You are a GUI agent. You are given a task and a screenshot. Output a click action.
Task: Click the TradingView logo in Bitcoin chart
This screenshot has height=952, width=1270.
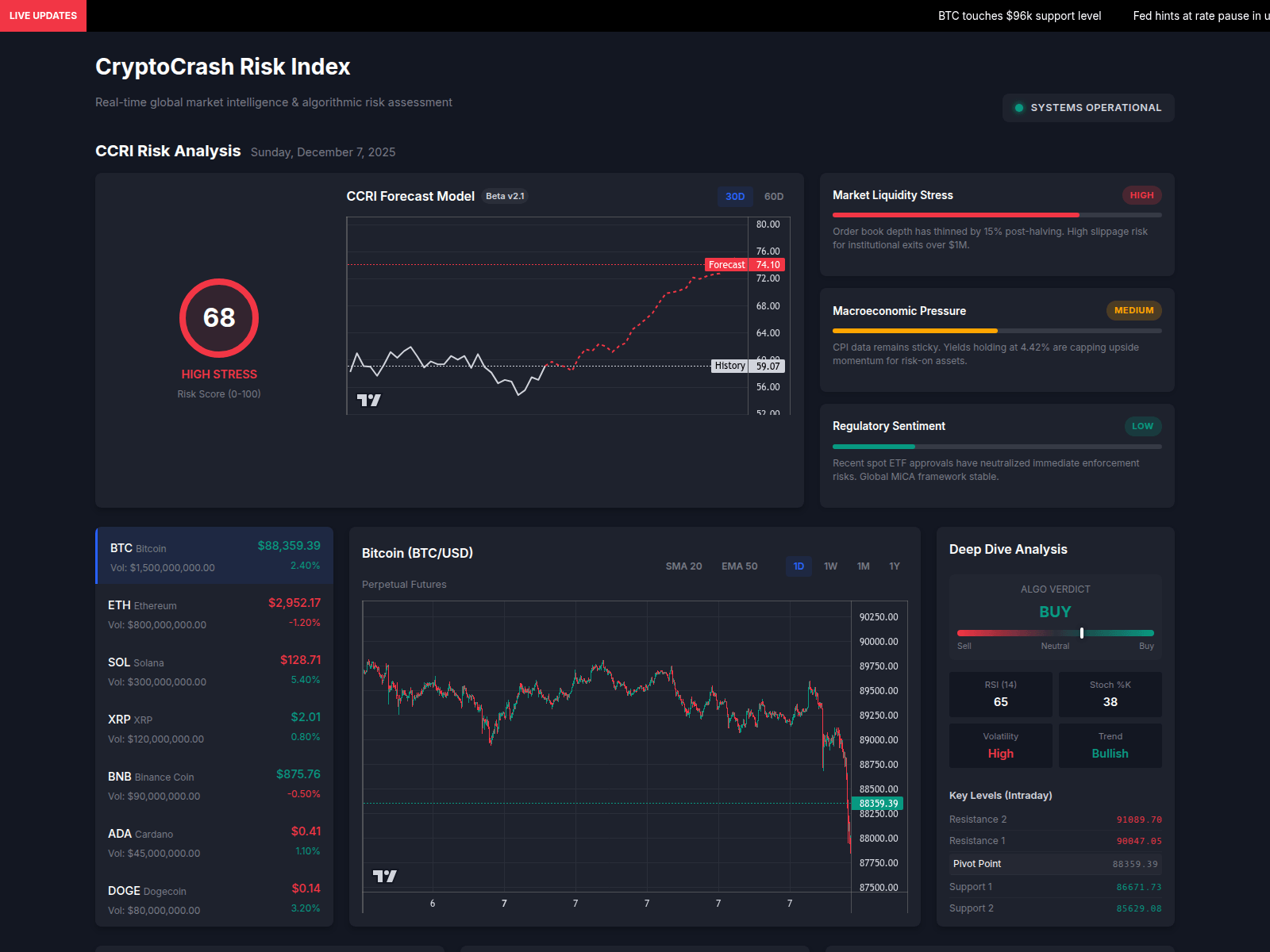tap(385, 876)
